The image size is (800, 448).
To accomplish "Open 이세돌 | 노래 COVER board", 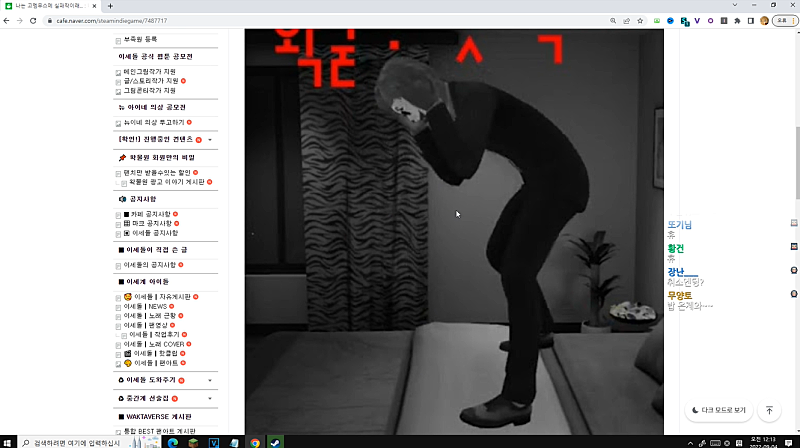I will (x=154, y=344).
